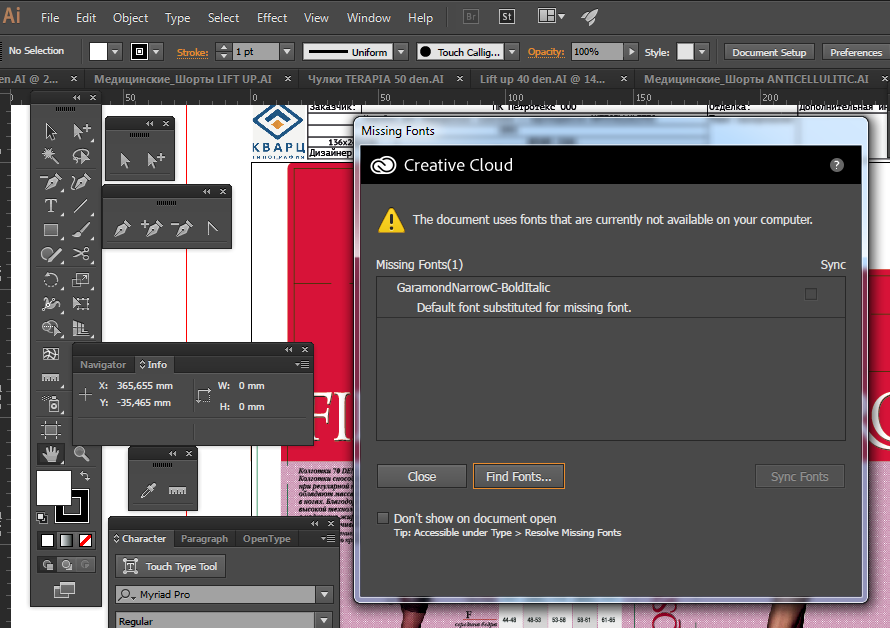Open Style dropdown arrow
This screenshot has height=628, width=890.
[703, 52]
